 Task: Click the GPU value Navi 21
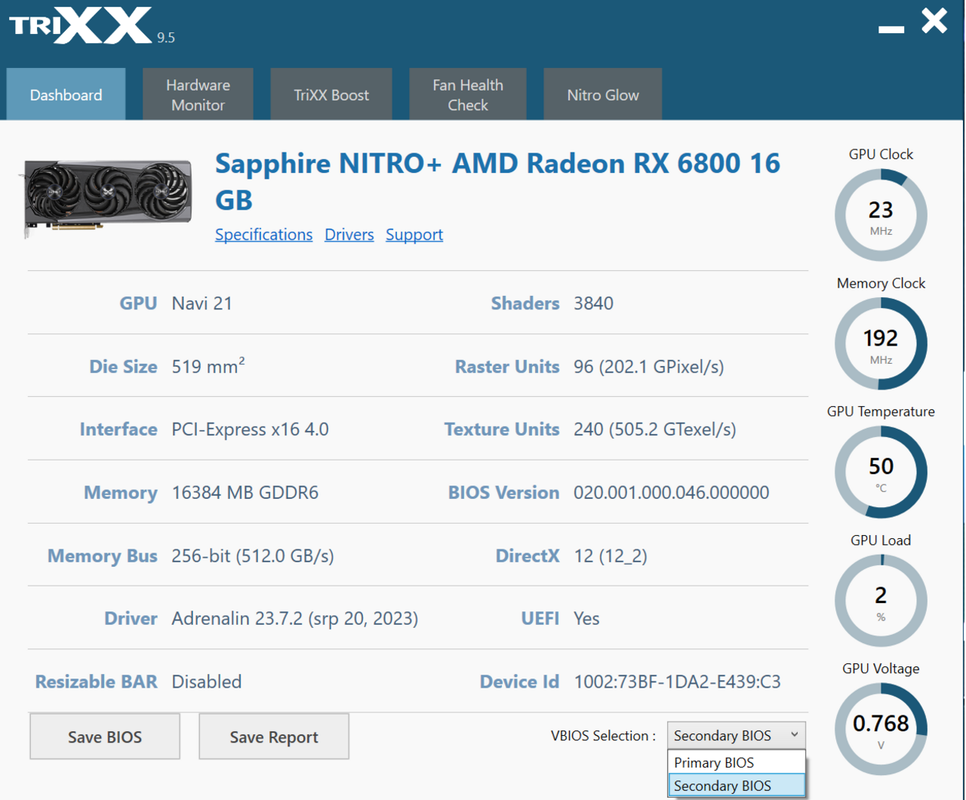click(x=202, y=303)
